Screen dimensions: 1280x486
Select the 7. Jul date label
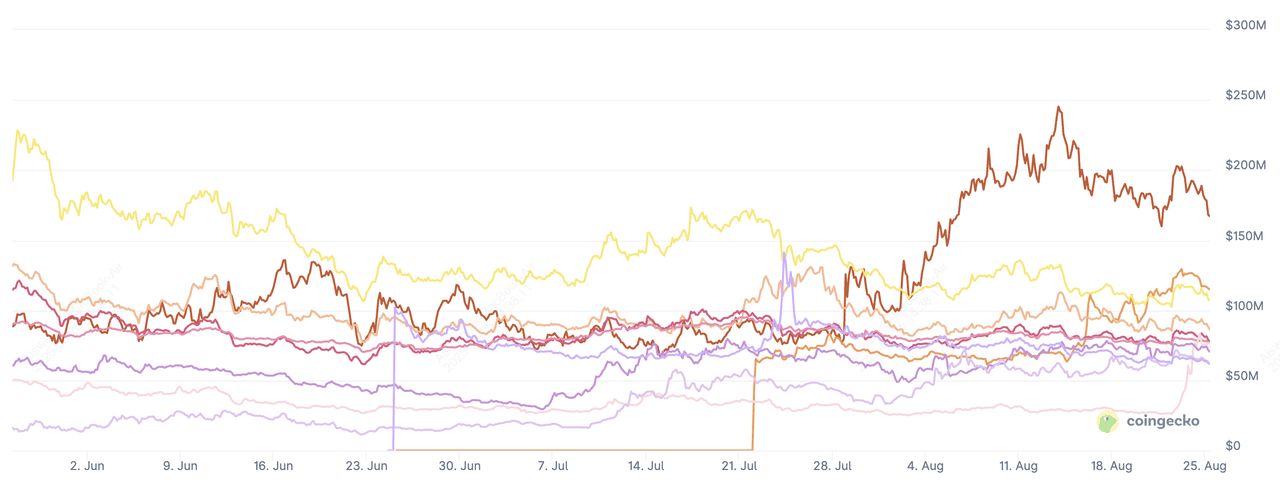point(553,466)
